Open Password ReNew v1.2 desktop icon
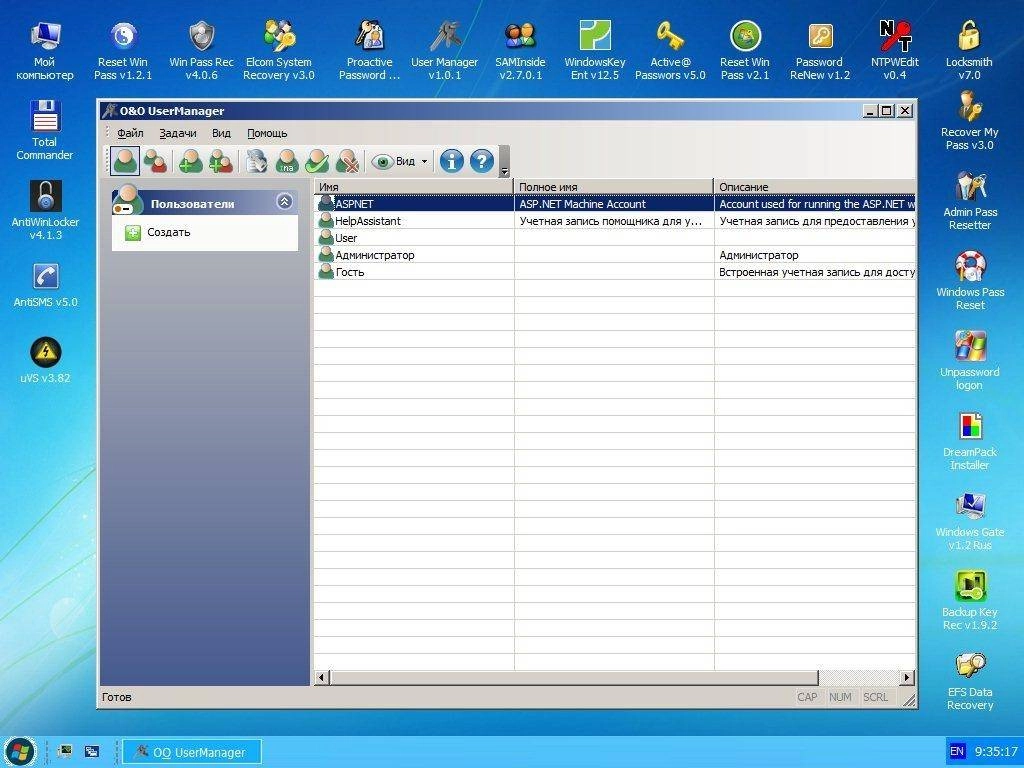 coord(820,50)
